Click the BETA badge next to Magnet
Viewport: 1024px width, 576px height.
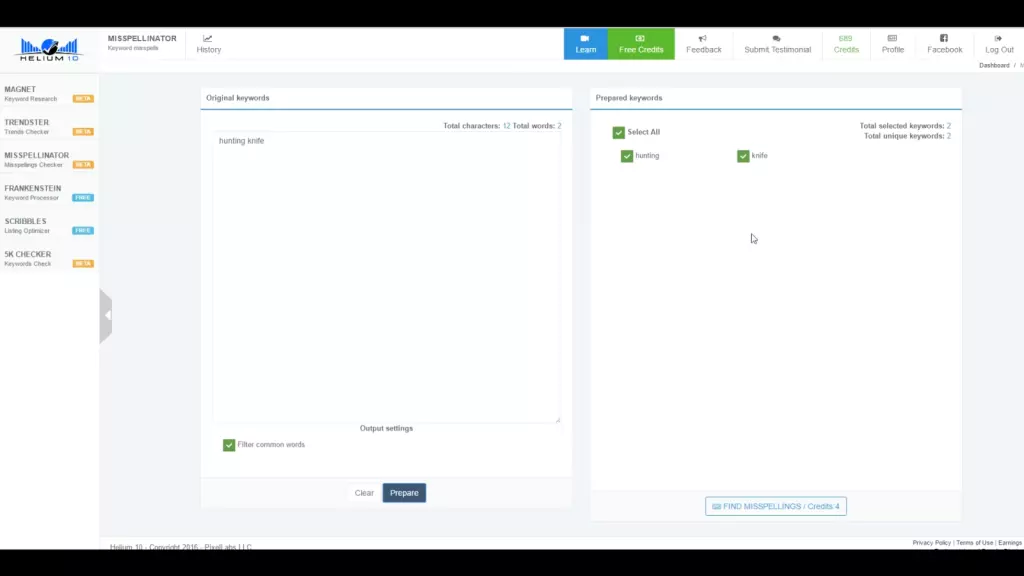83,99
